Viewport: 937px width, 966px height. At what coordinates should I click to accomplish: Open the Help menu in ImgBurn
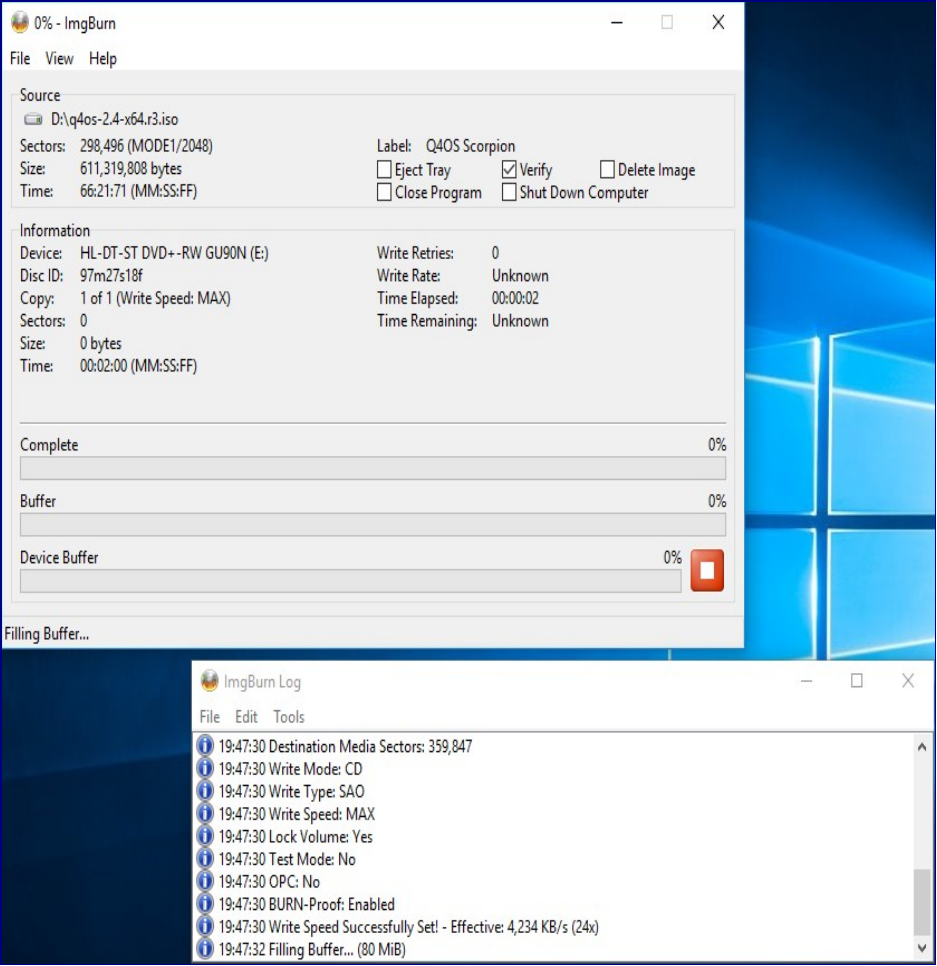(x=102, y=59)
